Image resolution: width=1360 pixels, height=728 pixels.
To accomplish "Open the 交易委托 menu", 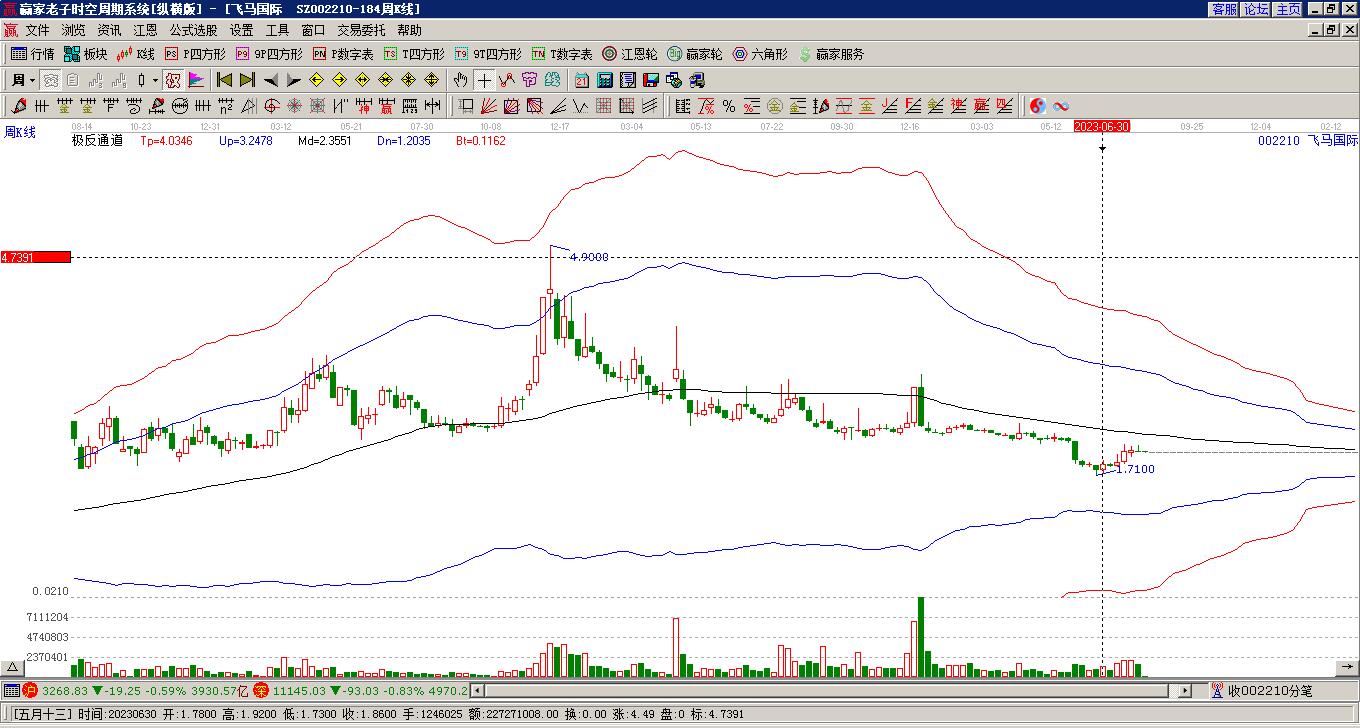I will pyautogui.click(x=361, y=31).
